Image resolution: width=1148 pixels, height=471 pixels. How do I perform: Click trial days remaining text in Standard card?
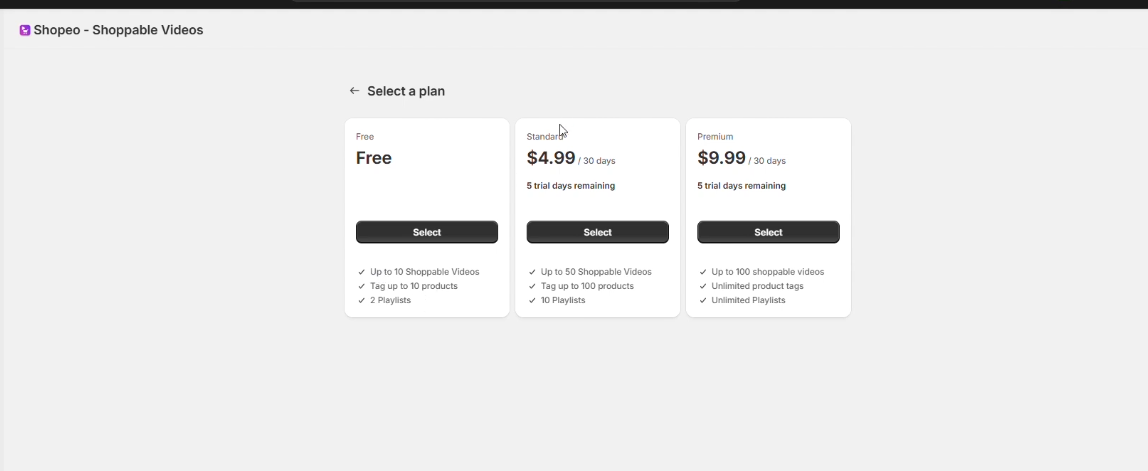571,186
